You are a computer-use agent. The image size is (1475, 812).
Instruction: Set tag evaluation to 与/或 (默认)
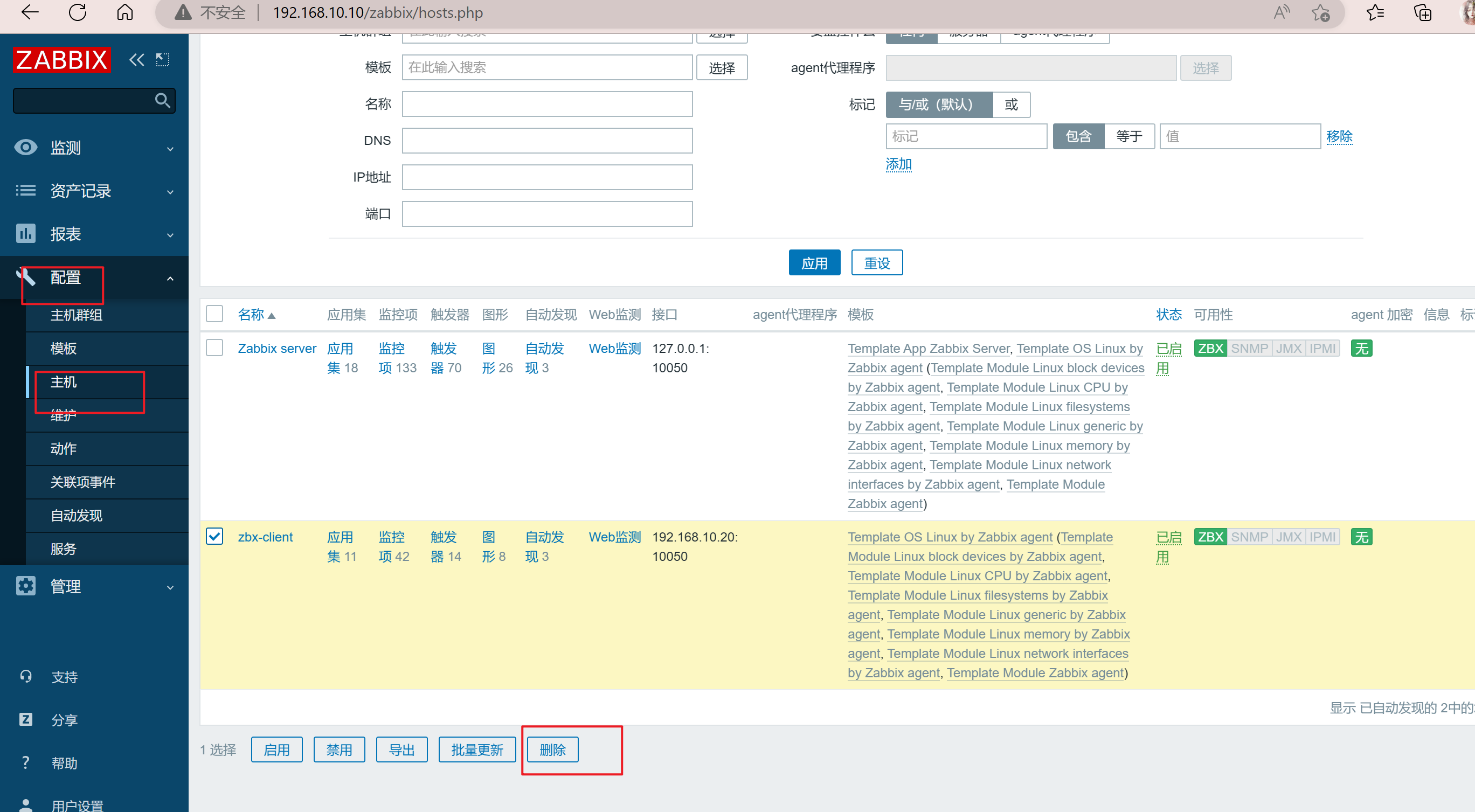[x=939, y=105]
